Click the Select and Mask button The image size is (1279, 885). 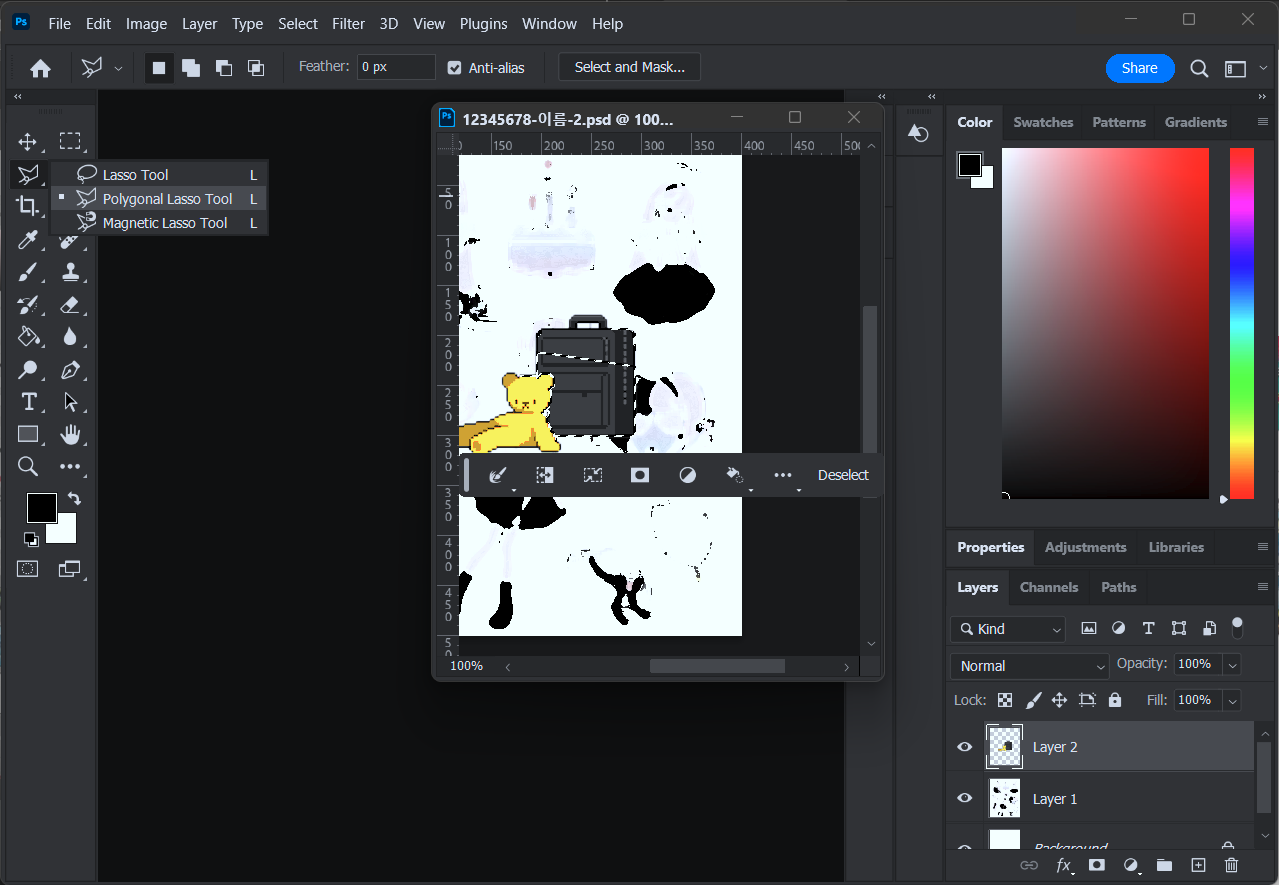tap(629, 67)
